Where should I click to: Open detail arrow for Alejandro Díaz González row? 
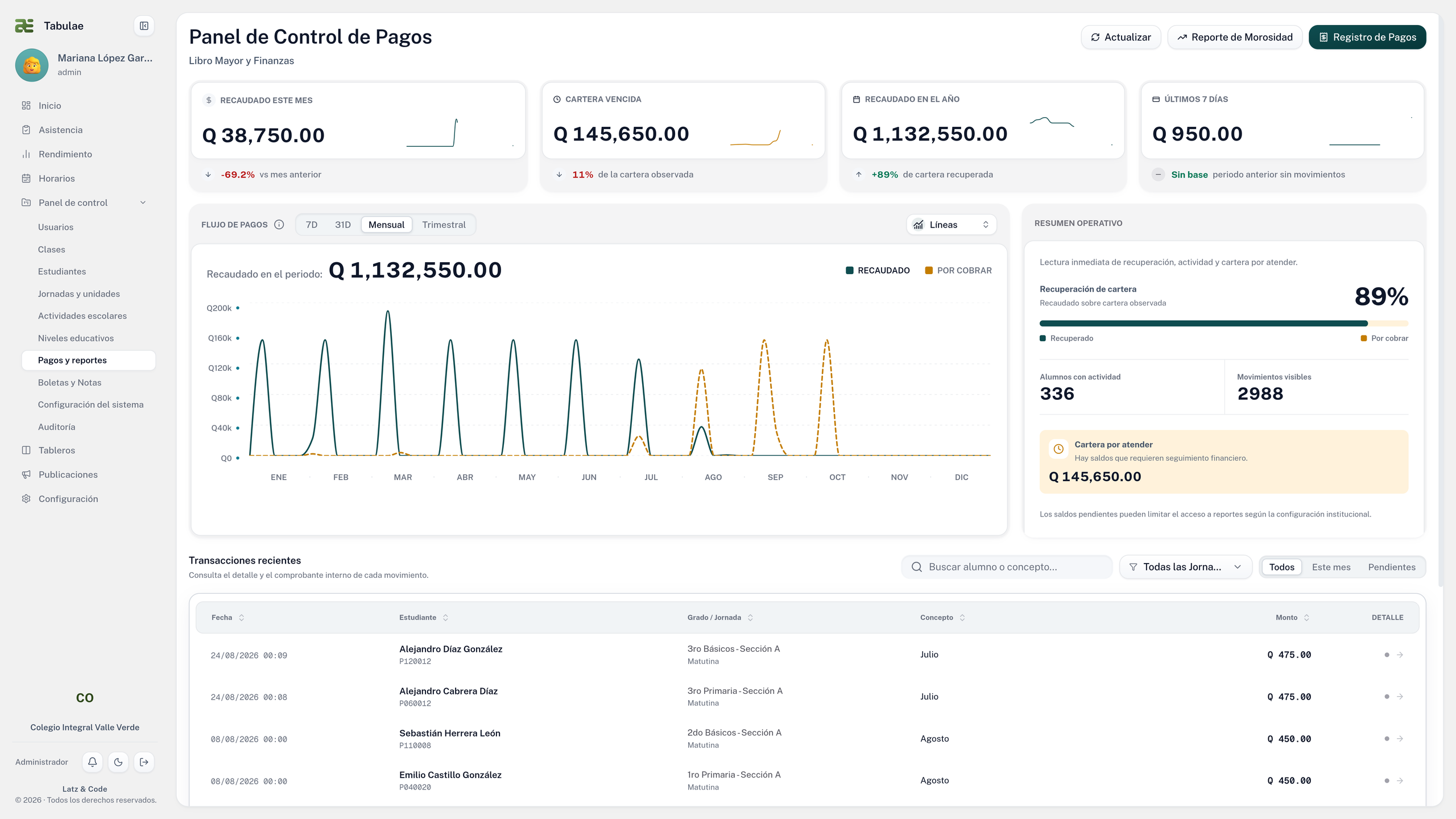(1400, 655)
